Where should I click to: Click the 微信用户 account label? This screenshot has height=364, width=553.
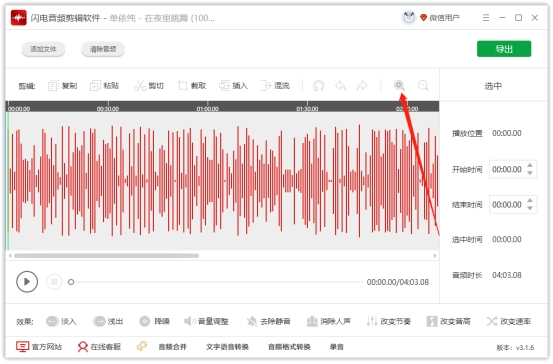coord(444,18)
